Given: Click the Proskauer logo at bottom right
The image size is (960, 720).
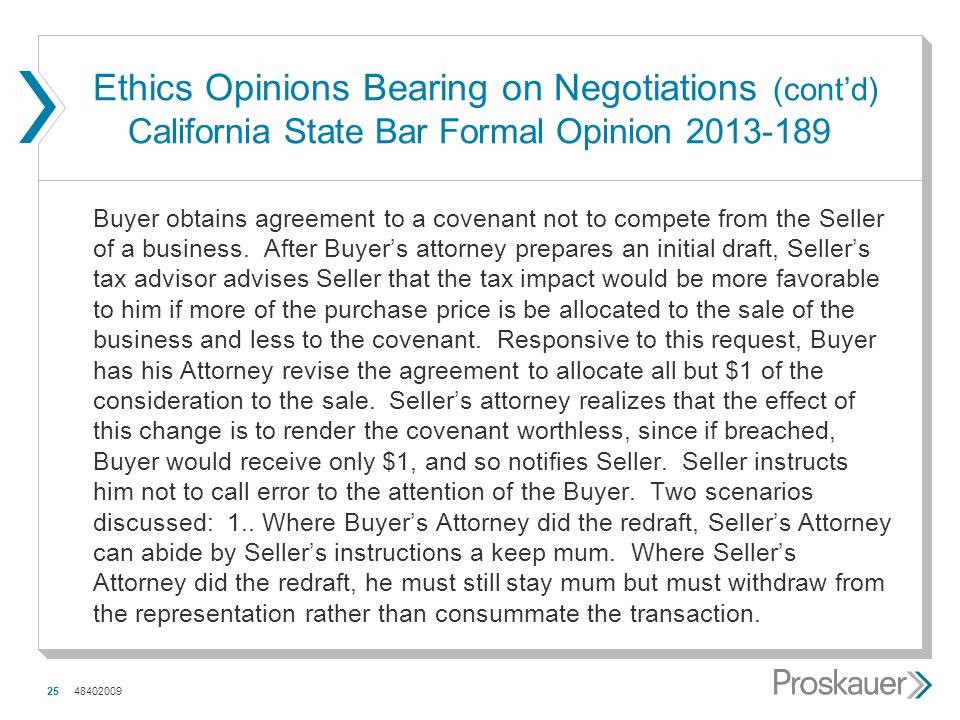Looking at the screenshot, I should pos(852,683).
